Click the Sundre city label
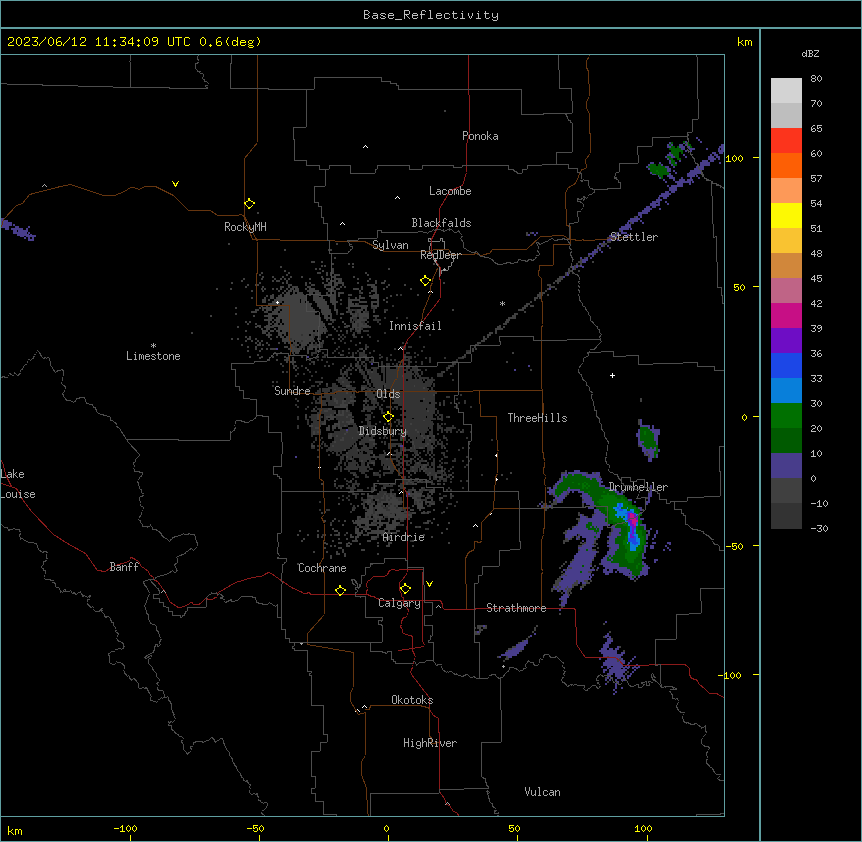 tap(292, 391)
